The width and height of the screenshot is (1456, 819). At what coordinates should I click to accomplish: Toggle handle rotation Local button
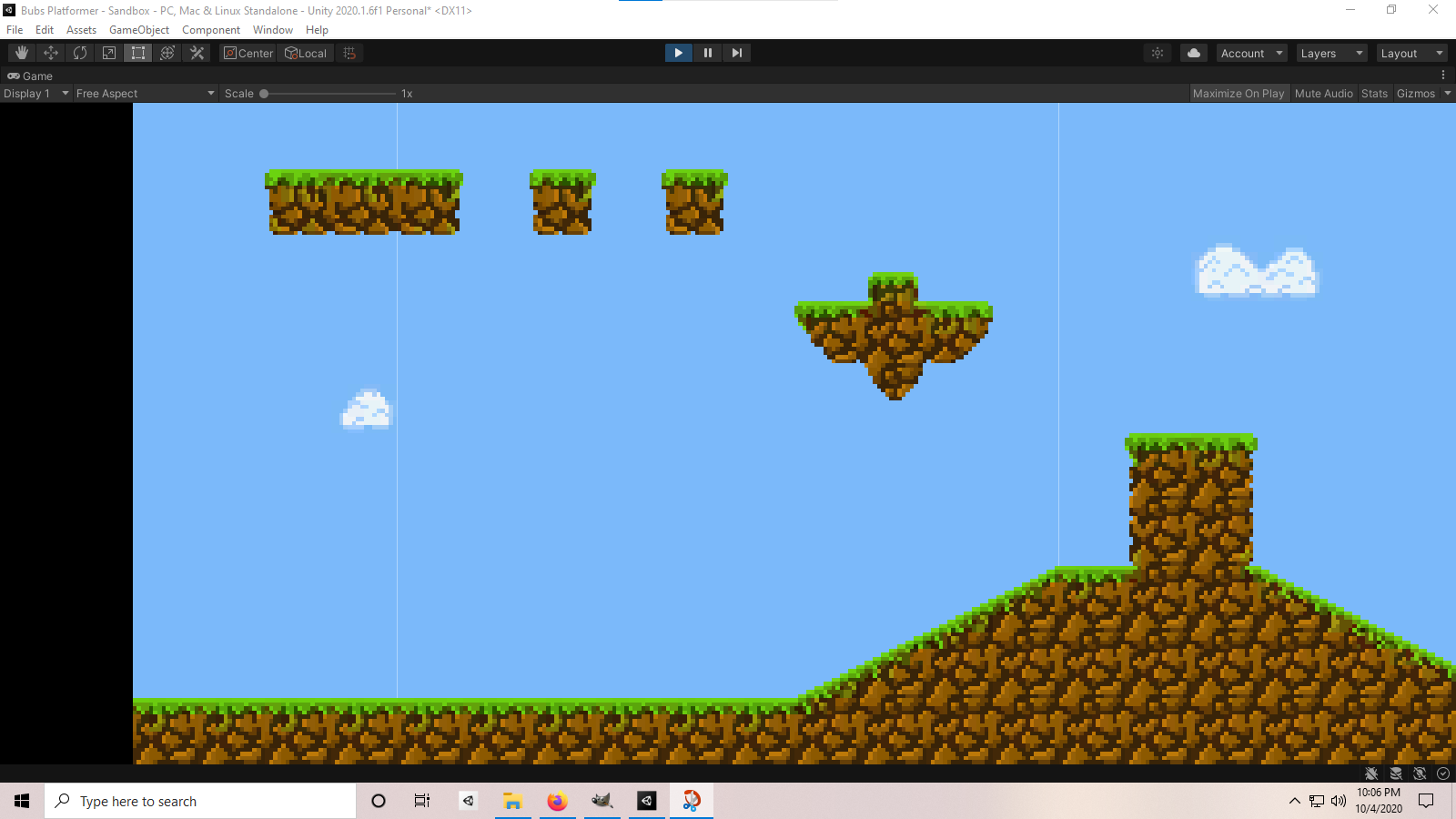pos(306,53)
